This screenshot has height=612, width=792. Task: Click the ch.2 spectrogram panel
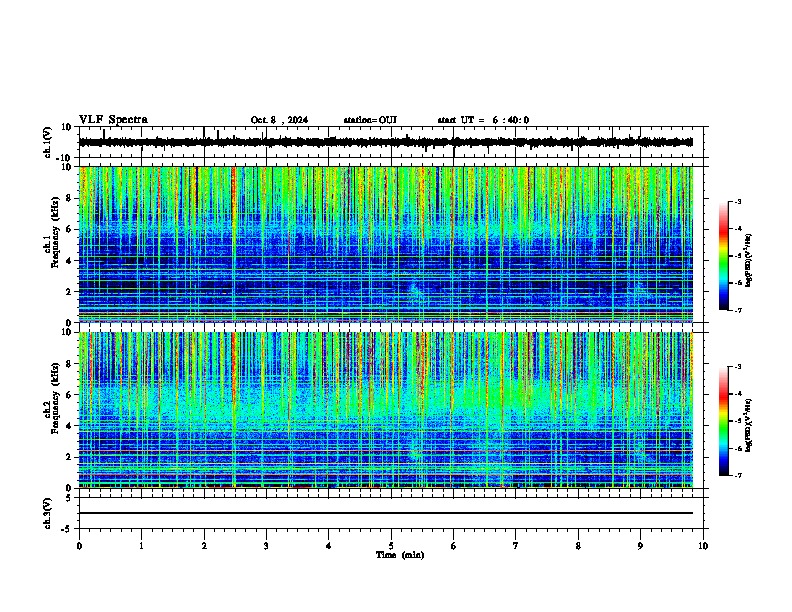385,410
